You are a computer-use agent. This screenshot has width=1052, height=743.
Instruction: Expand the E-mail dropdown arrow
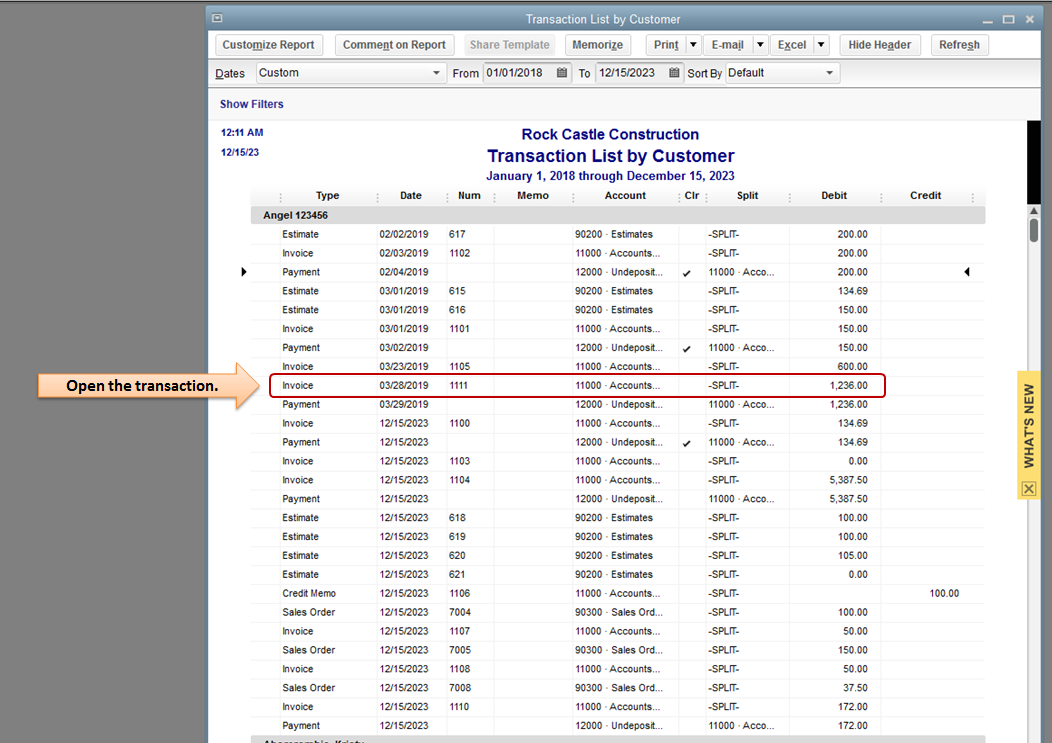pos(760,45)
